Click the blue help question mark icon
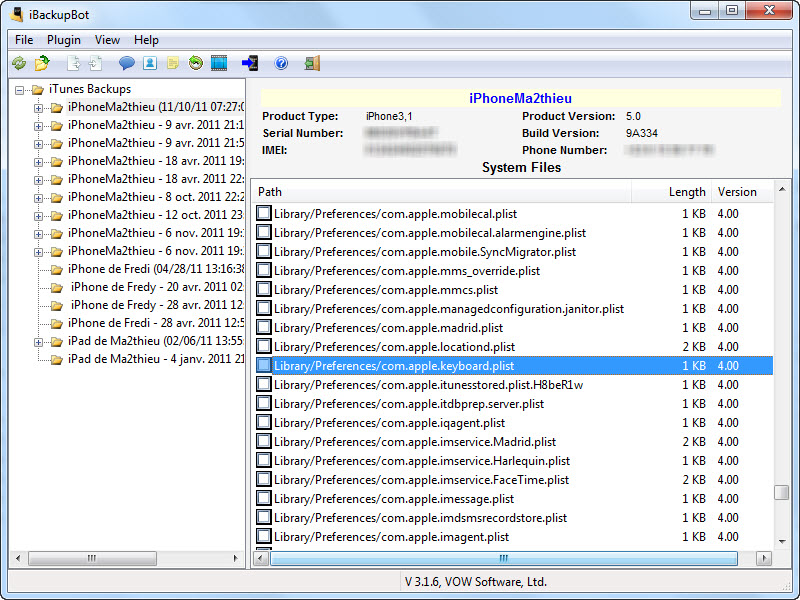 (x=281, y=63)
